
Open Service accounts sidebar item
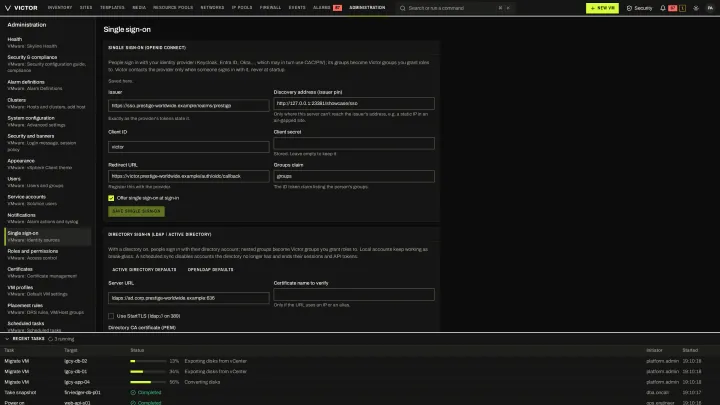(x=48, y=200)
